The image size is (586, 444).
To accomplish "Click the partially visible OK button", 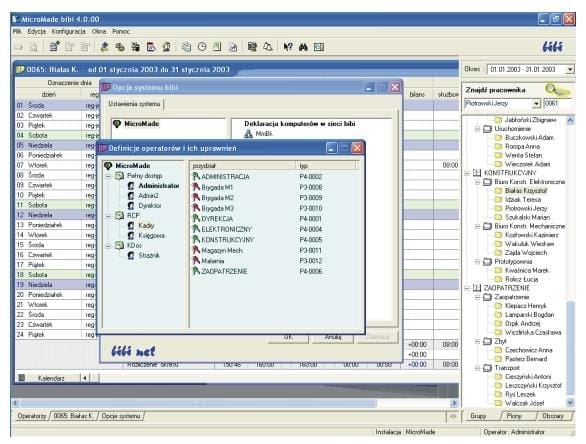I will click(288, 337).
